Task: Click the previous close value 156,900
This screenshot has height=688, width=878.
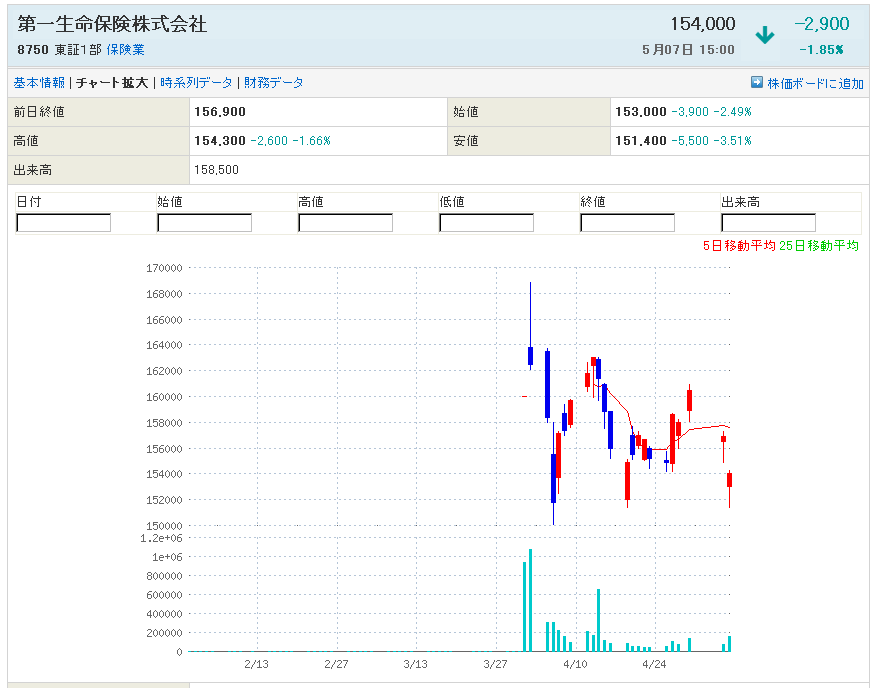Action: (x=220, y=112)
